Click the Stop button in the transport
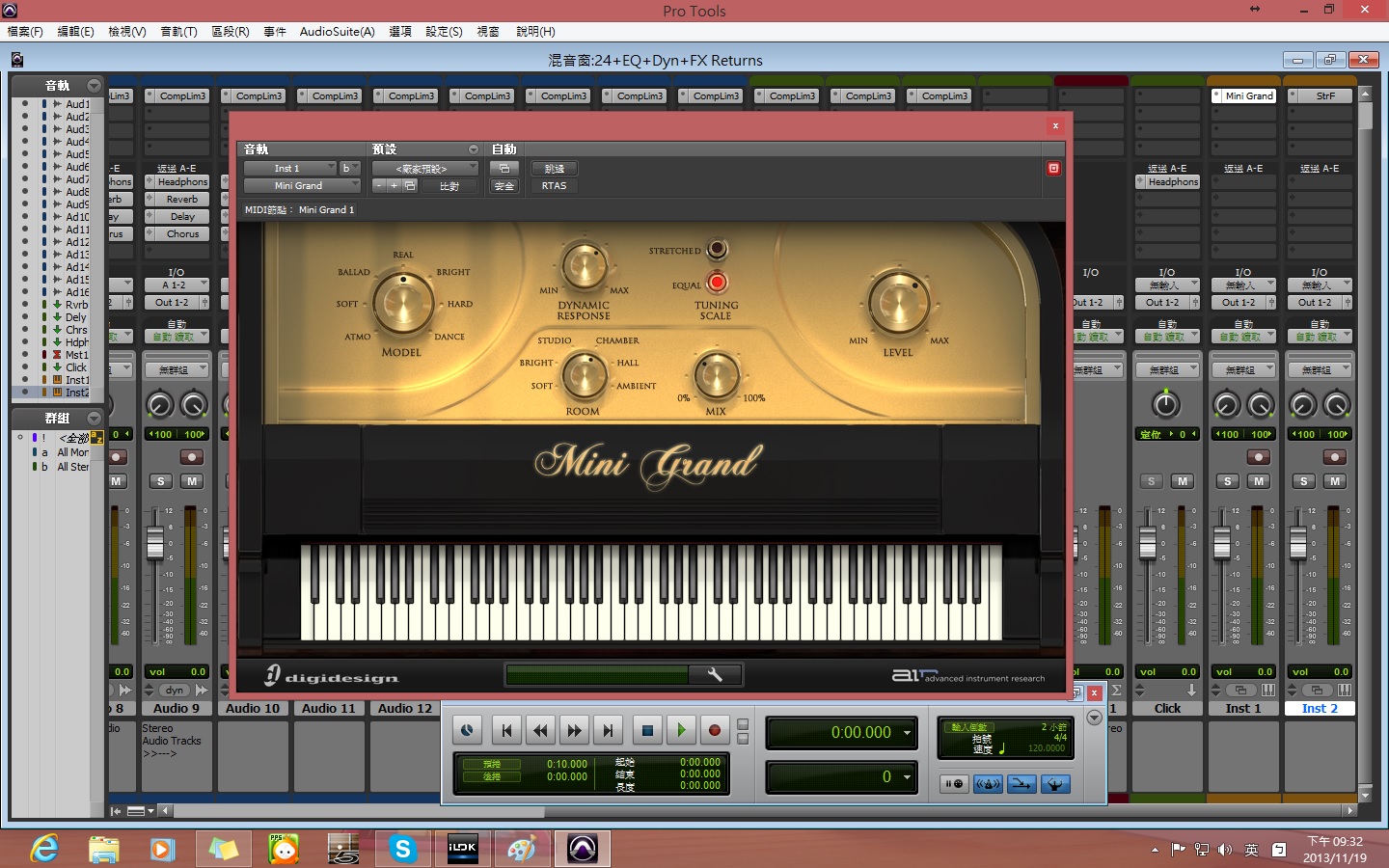1389x868 pixels. coord(647,731)
